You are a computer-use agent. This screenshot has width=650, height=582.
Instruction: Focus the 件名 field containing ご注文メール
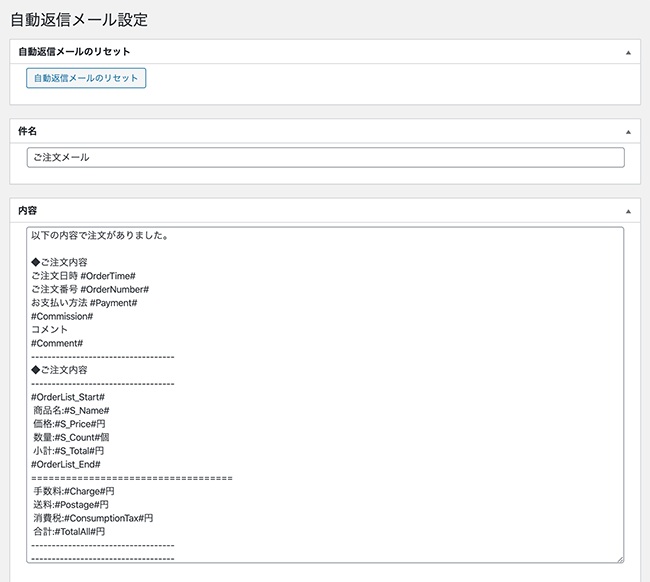pos(325,158)
